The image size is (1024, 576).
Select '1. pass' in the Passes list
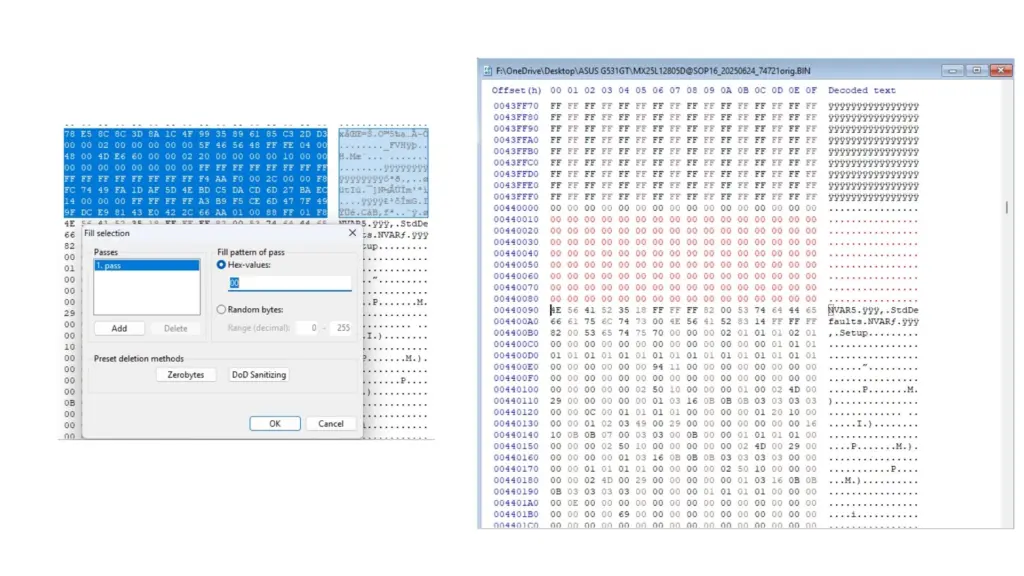tap(146, 265)
